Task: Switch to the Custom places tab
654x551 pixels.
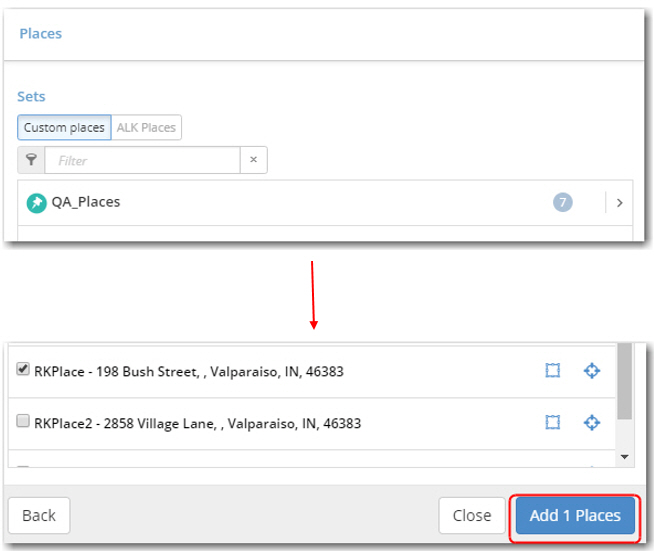Action: click(x=64, y=127)
